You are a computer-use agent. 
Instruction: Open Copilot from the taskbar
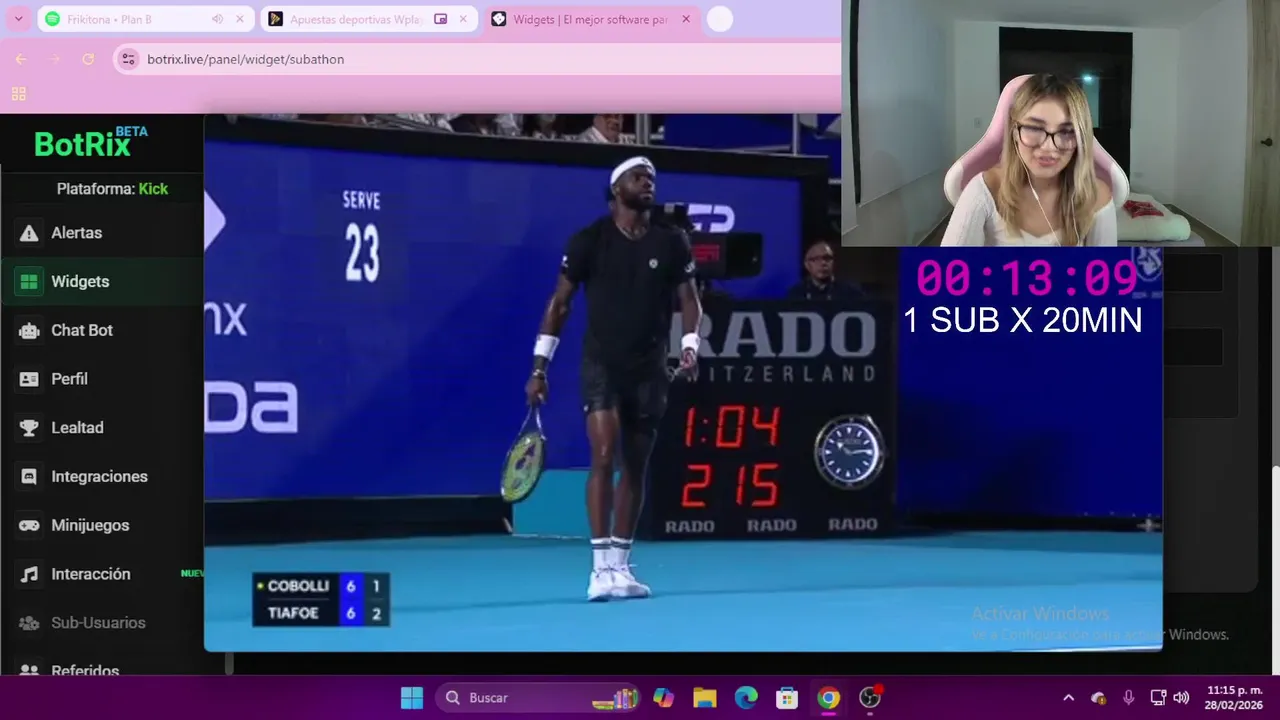click(662, 698)
